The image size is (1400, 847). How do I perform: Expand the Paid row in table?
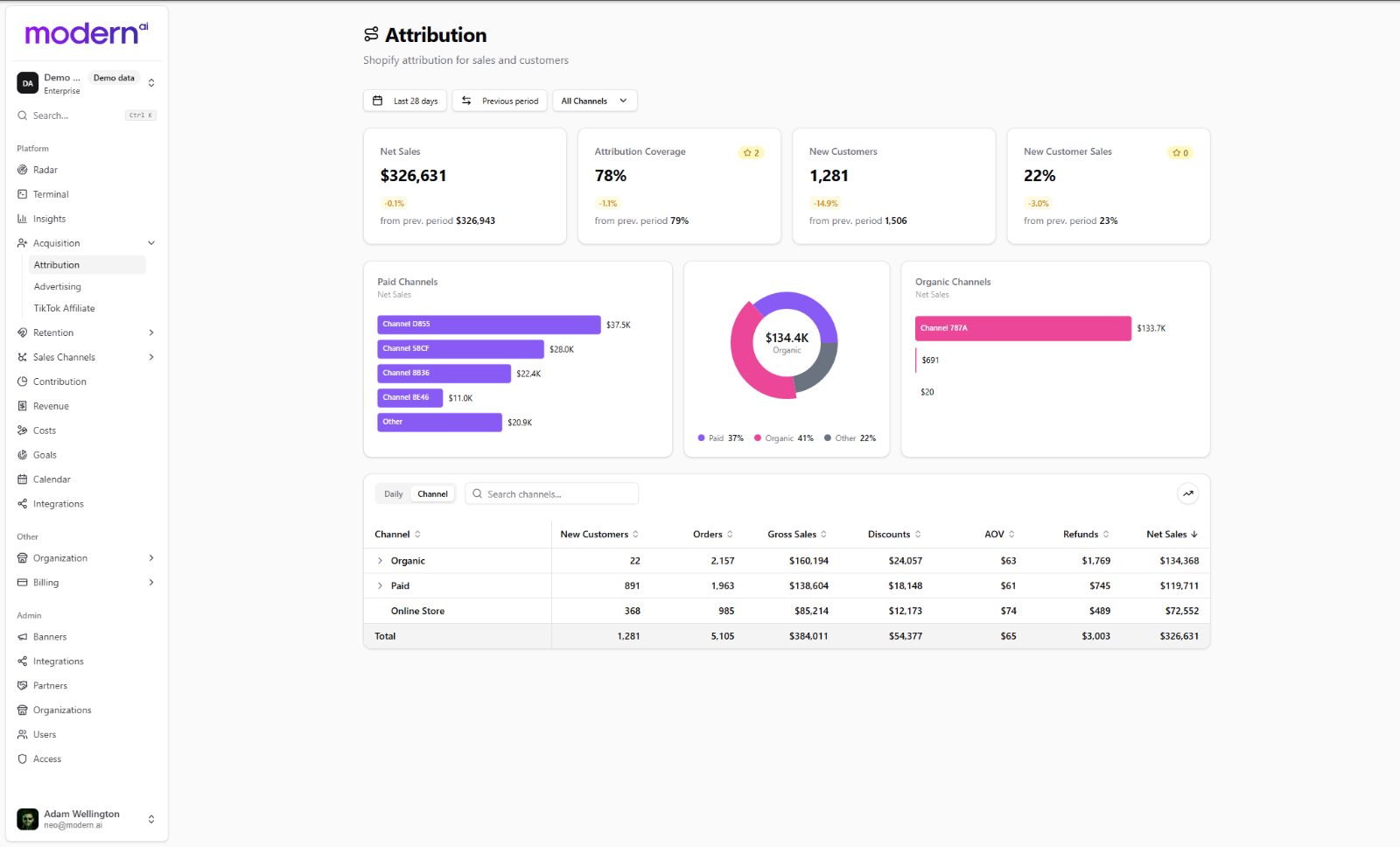coord(380,586)
